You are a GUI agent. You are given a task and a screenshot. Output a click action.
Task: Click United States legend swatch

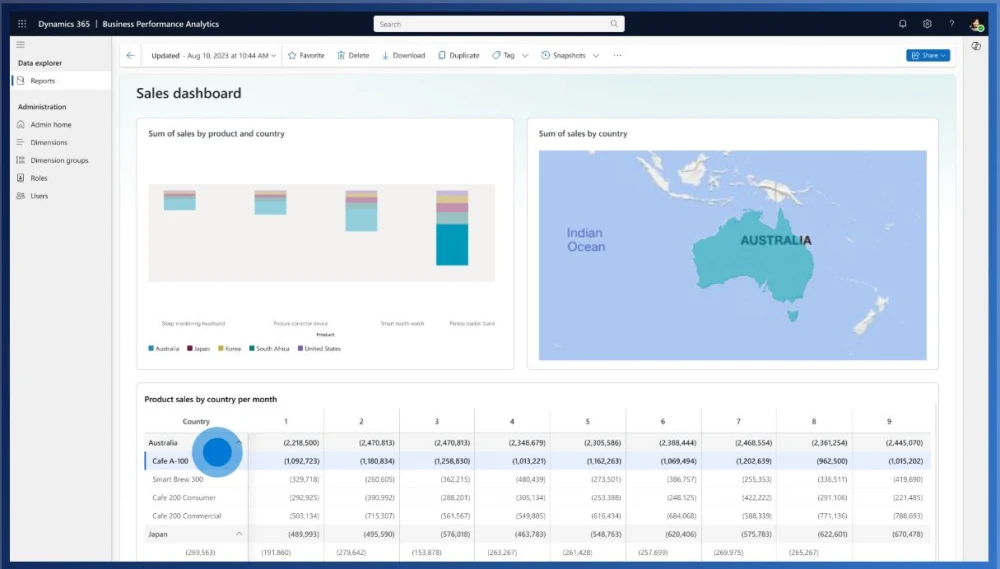300,348
